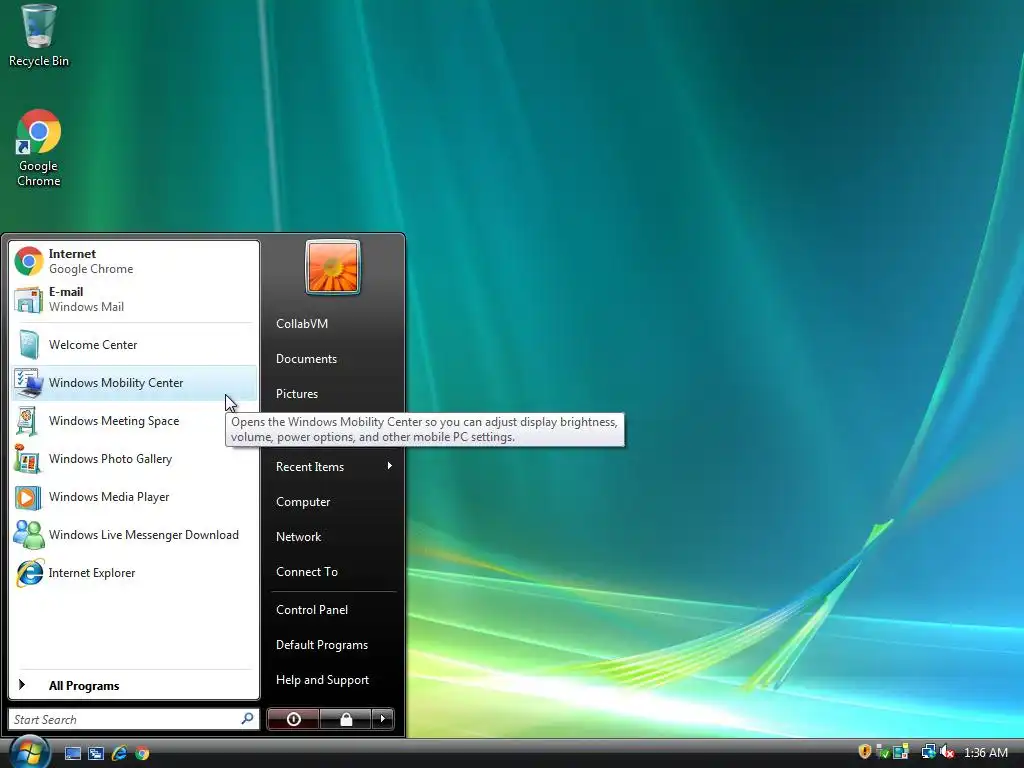Viewport: 1024px width, 768px height.
Task: Launch Internet Explorer from Start menu
Action: [133, 573]
